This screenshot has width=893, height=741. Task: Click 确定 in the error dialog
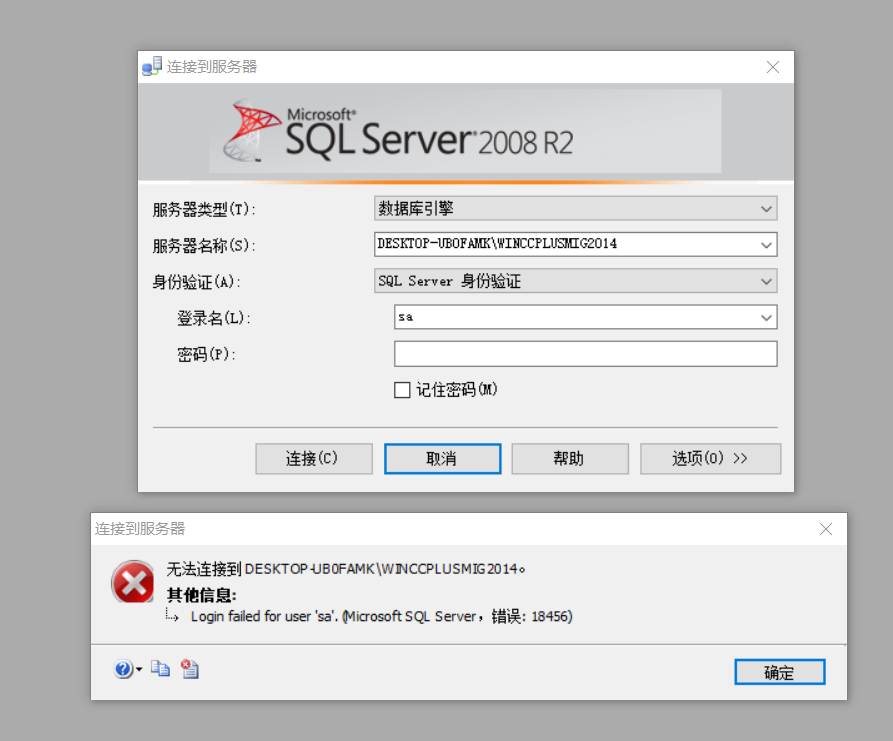(x=780, y=672)
